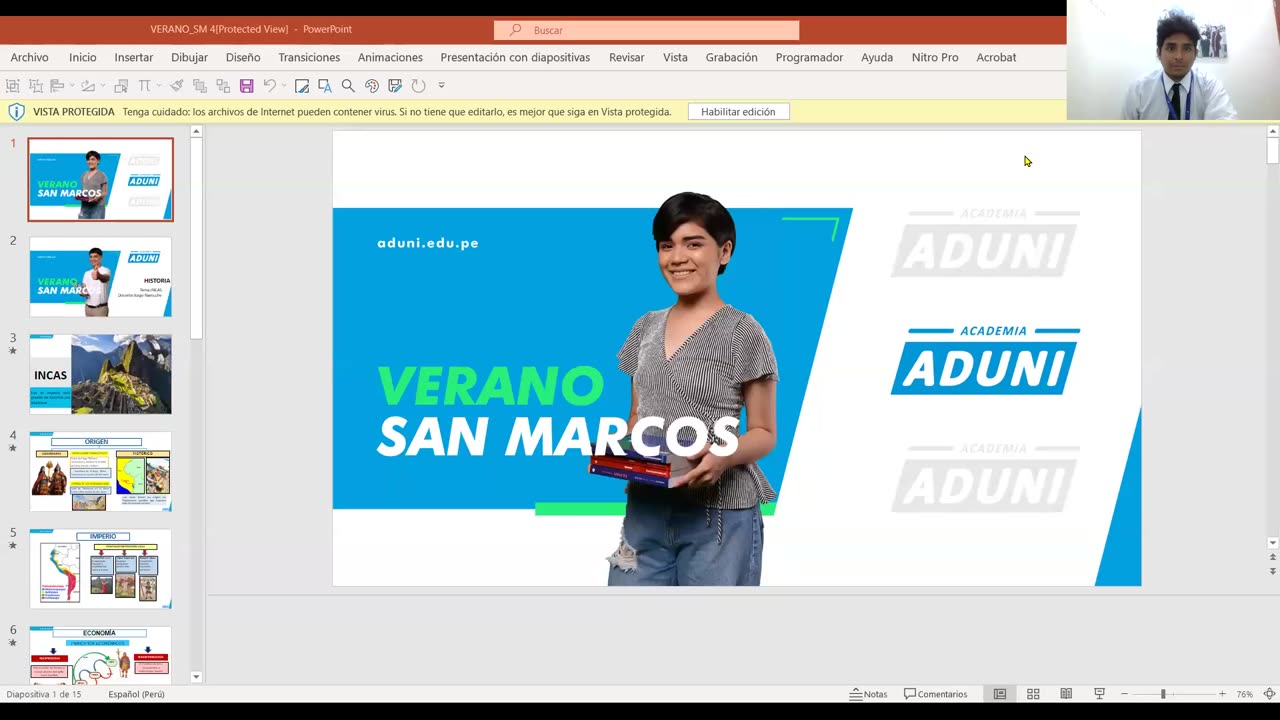Click the Bring forward overlapping-squares icon
Screen dimensions: 1280x720
200,86
